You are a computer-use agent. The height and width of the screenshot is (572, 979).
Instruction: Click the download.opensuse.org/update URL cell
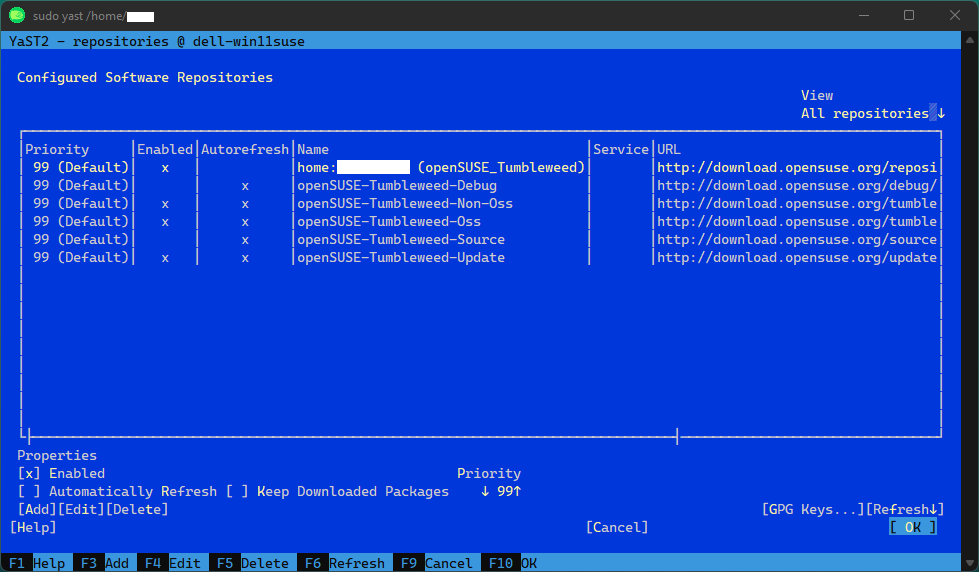797,258
